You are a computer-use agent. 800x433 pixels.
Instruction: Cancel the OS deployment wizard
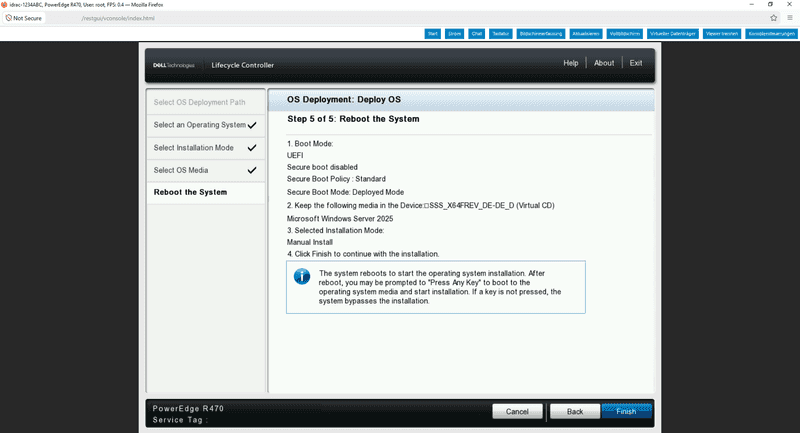pos(517,412)
